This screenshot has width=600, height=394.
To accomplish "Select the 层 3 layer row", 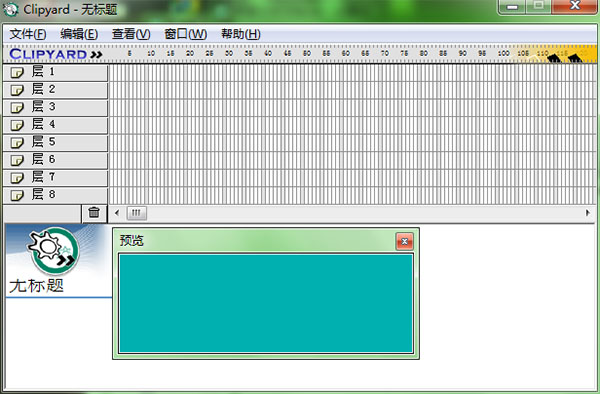I will pos(55,107).
